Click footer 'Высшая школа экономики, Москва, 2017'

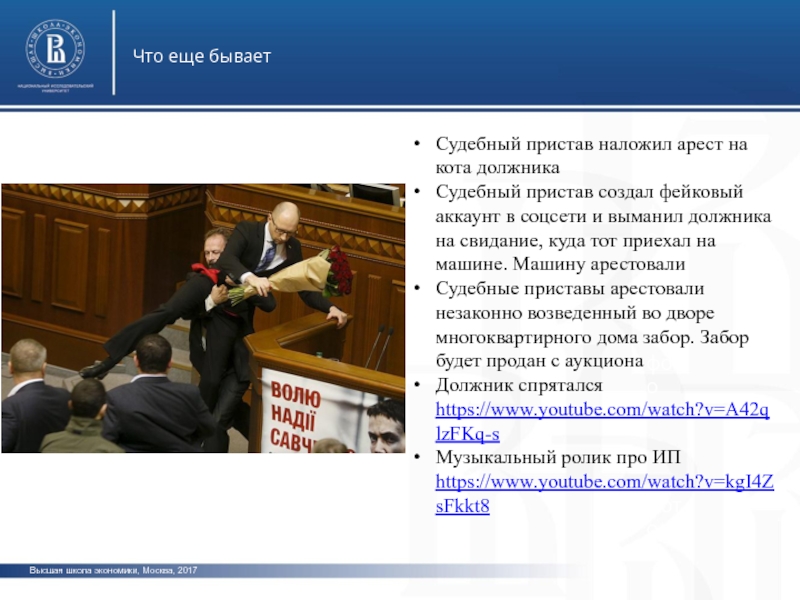113,570
